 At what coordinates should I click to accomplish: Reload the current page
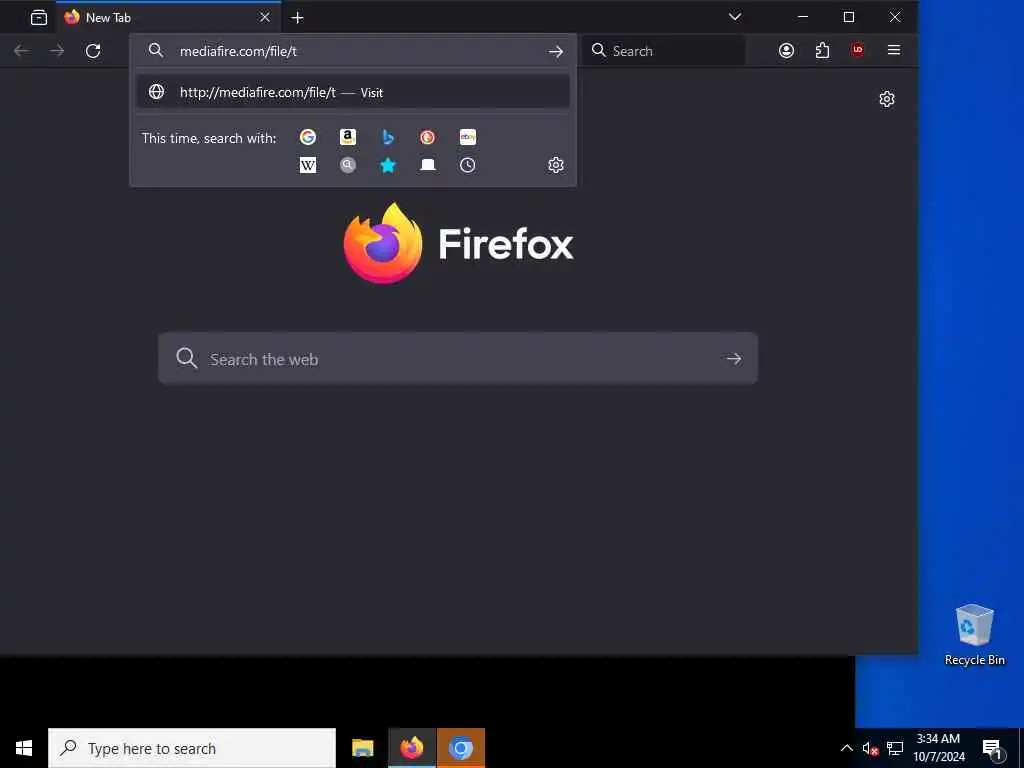[93, 51]
